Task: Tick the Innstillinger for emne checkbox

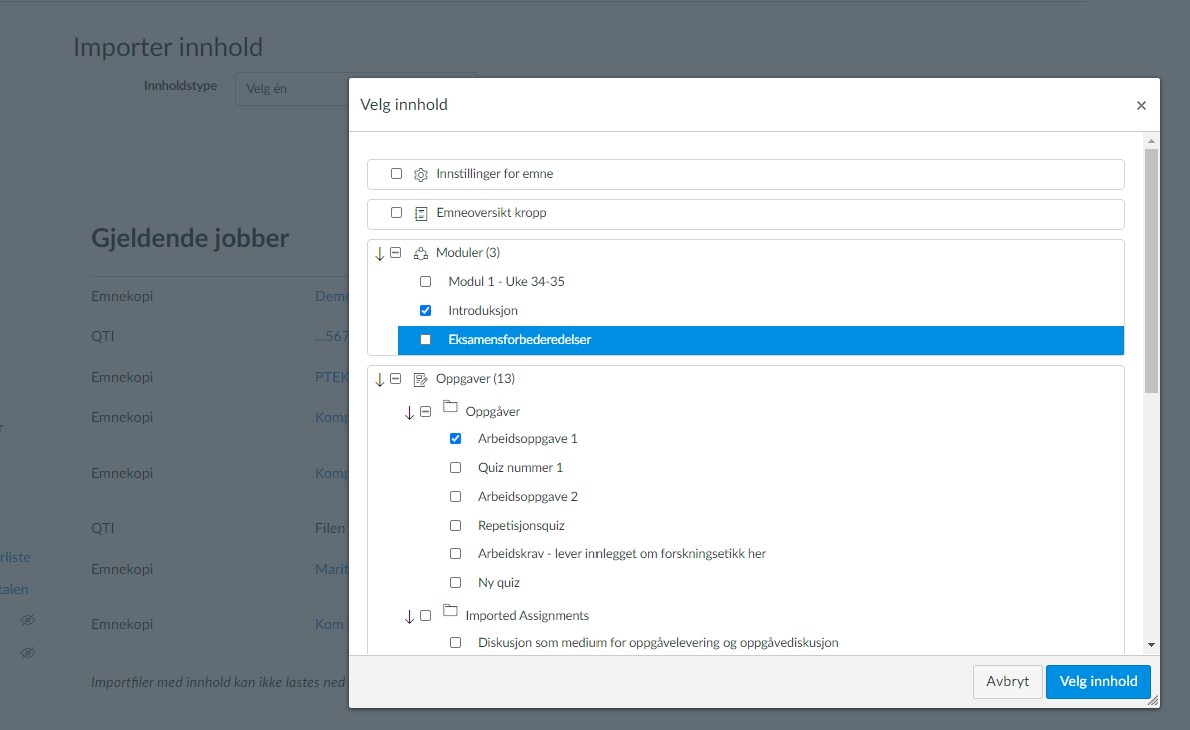Action: [396, 174]
